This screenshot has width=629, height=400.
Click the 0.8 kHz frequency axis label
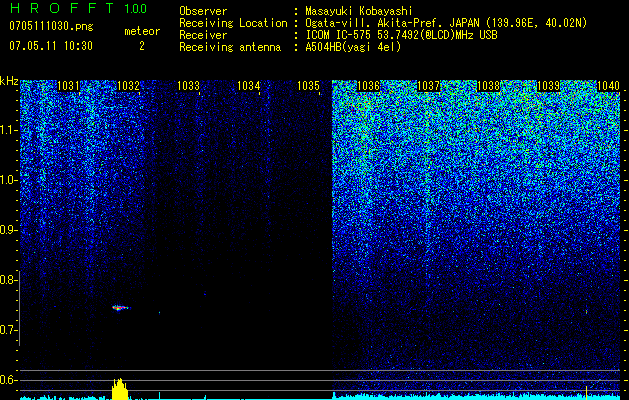pyautogui.click(x=8, y=280)
